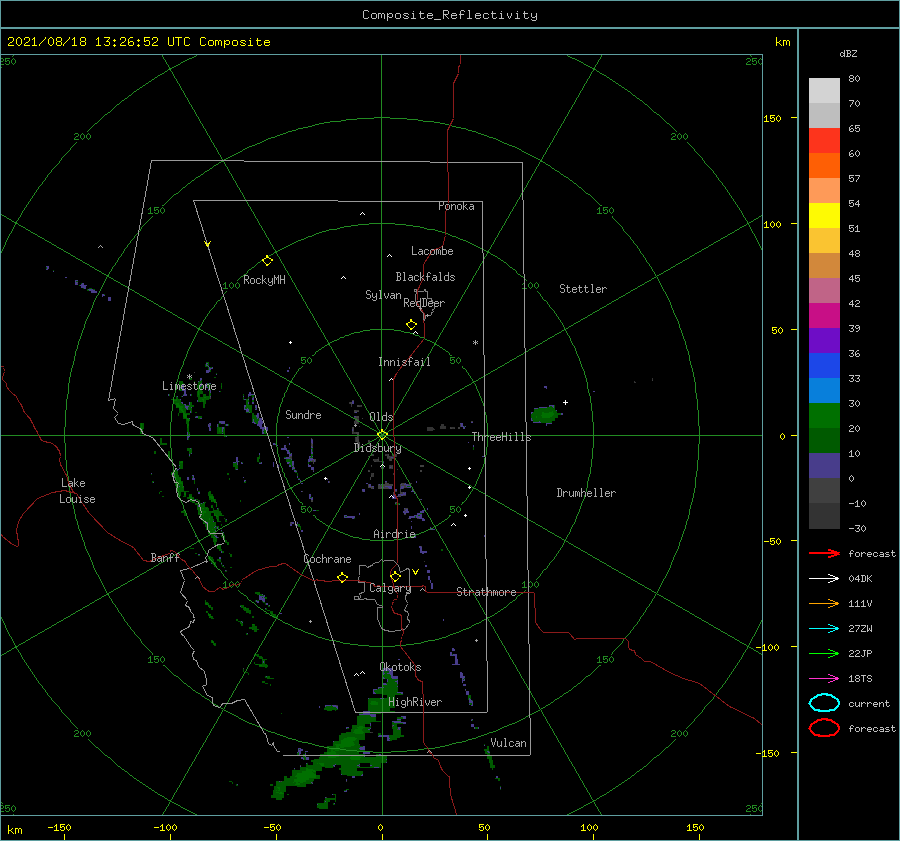Click the Stettler city label
This screenshot has width=900, height=841.
click(x=583, y=289)
